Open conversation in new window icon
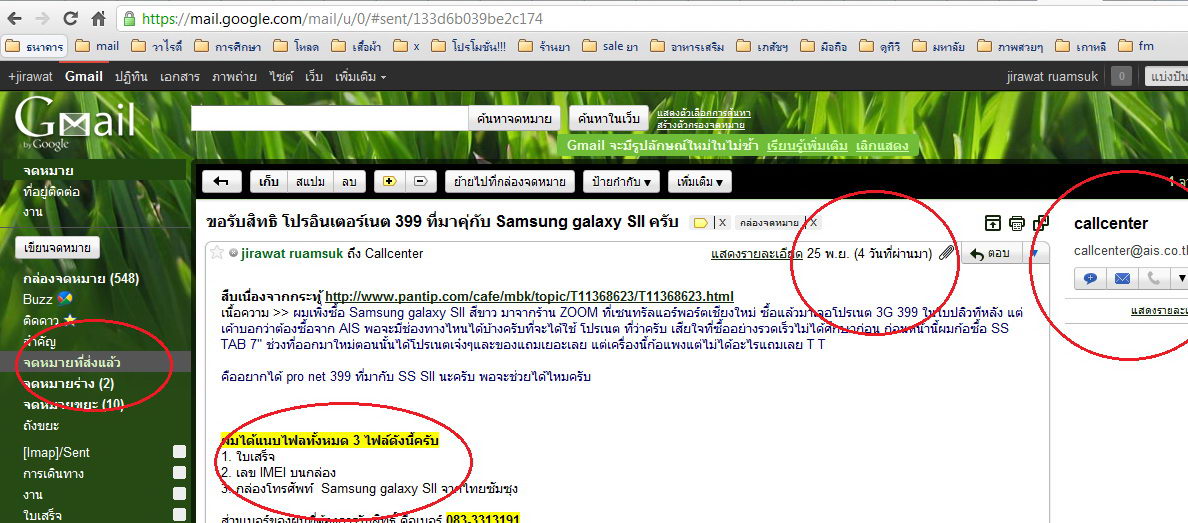1188x523 pixels. pyautogui.click(x=1041, y=223)
